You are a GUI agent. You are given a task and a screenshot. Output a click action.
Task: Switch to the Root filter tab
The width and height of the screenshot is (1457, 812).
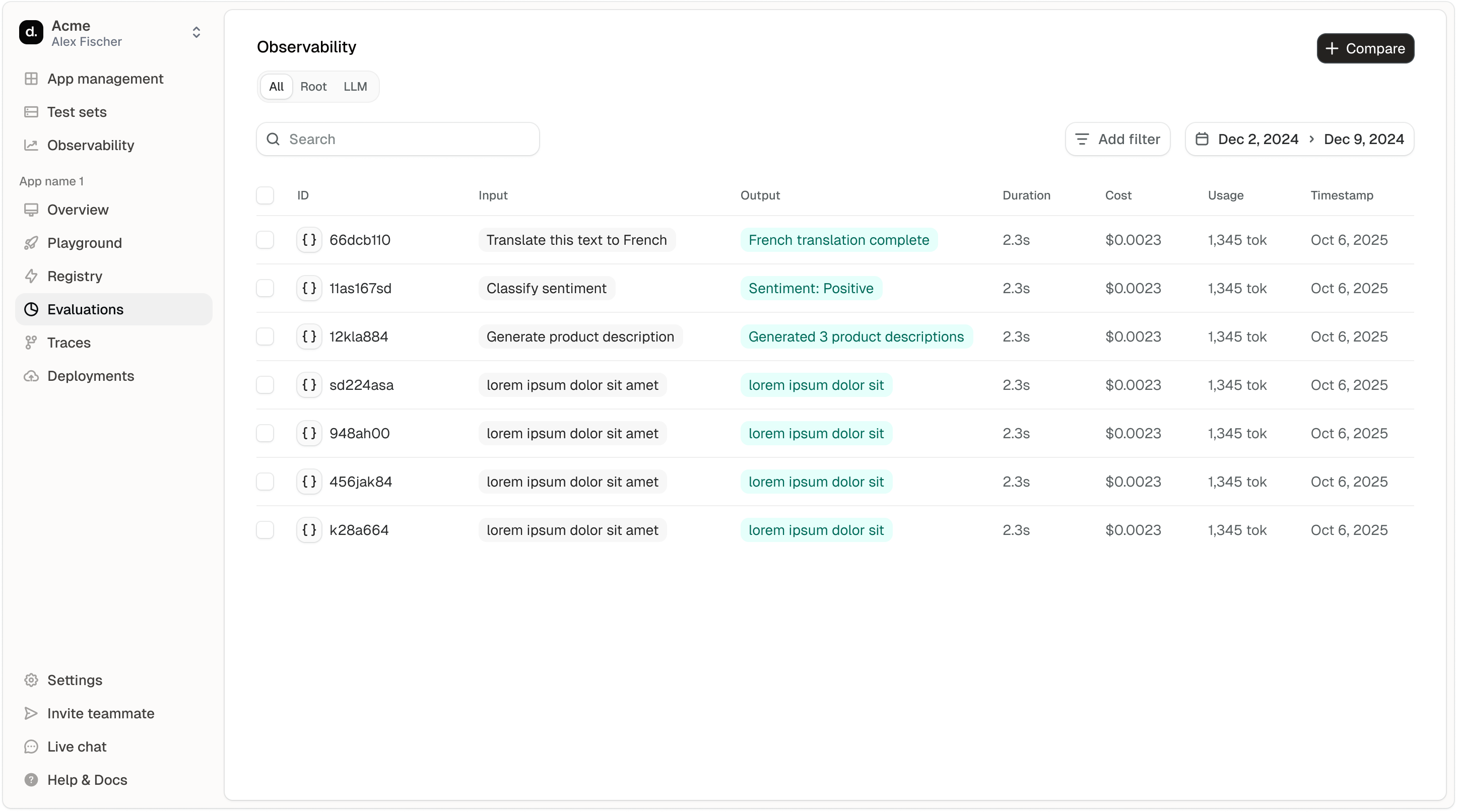(313, 87)
